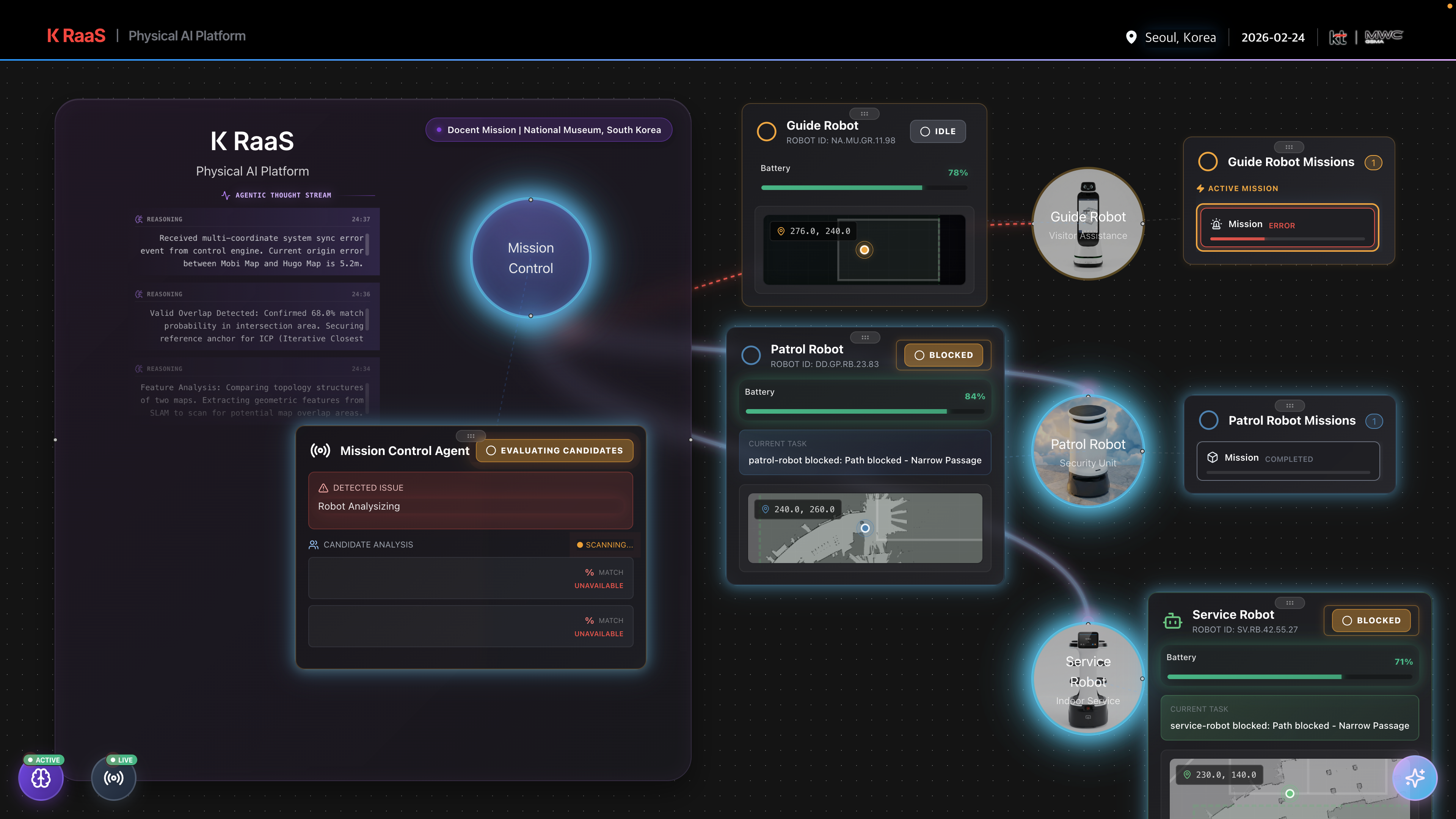This screenshot has height=819, width=1456.
Task: Open the Mission ERROR item
Action: 1288,227
